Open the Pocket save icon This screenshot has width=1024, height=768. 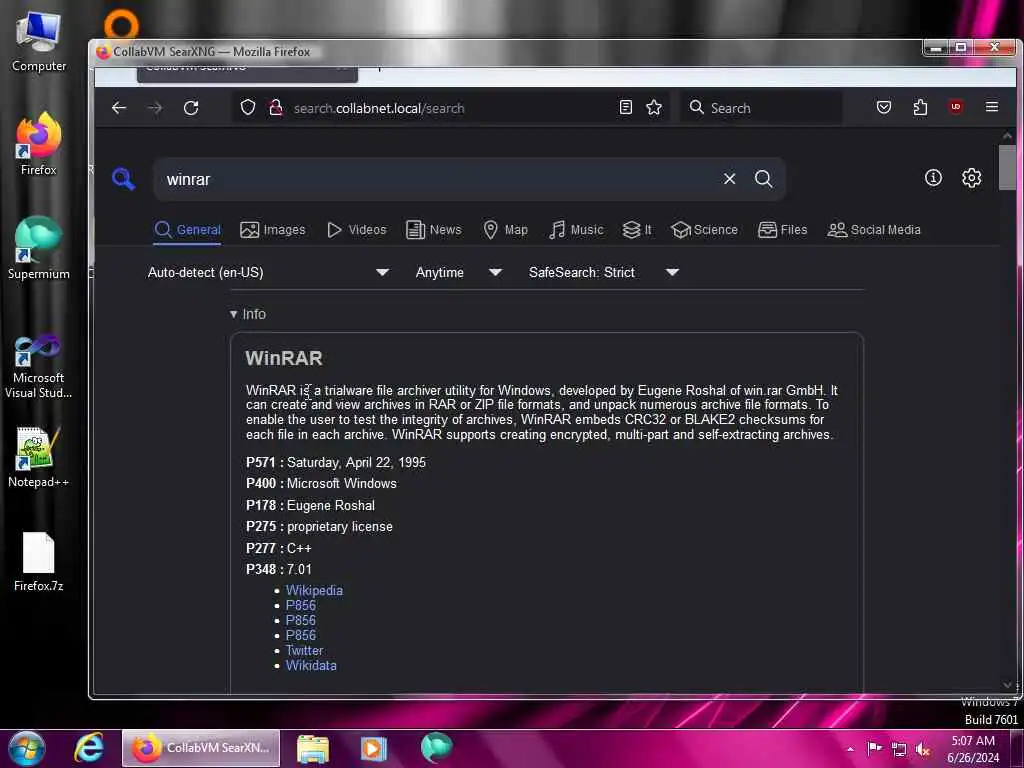pyautogui.click(x=884, y=107)
